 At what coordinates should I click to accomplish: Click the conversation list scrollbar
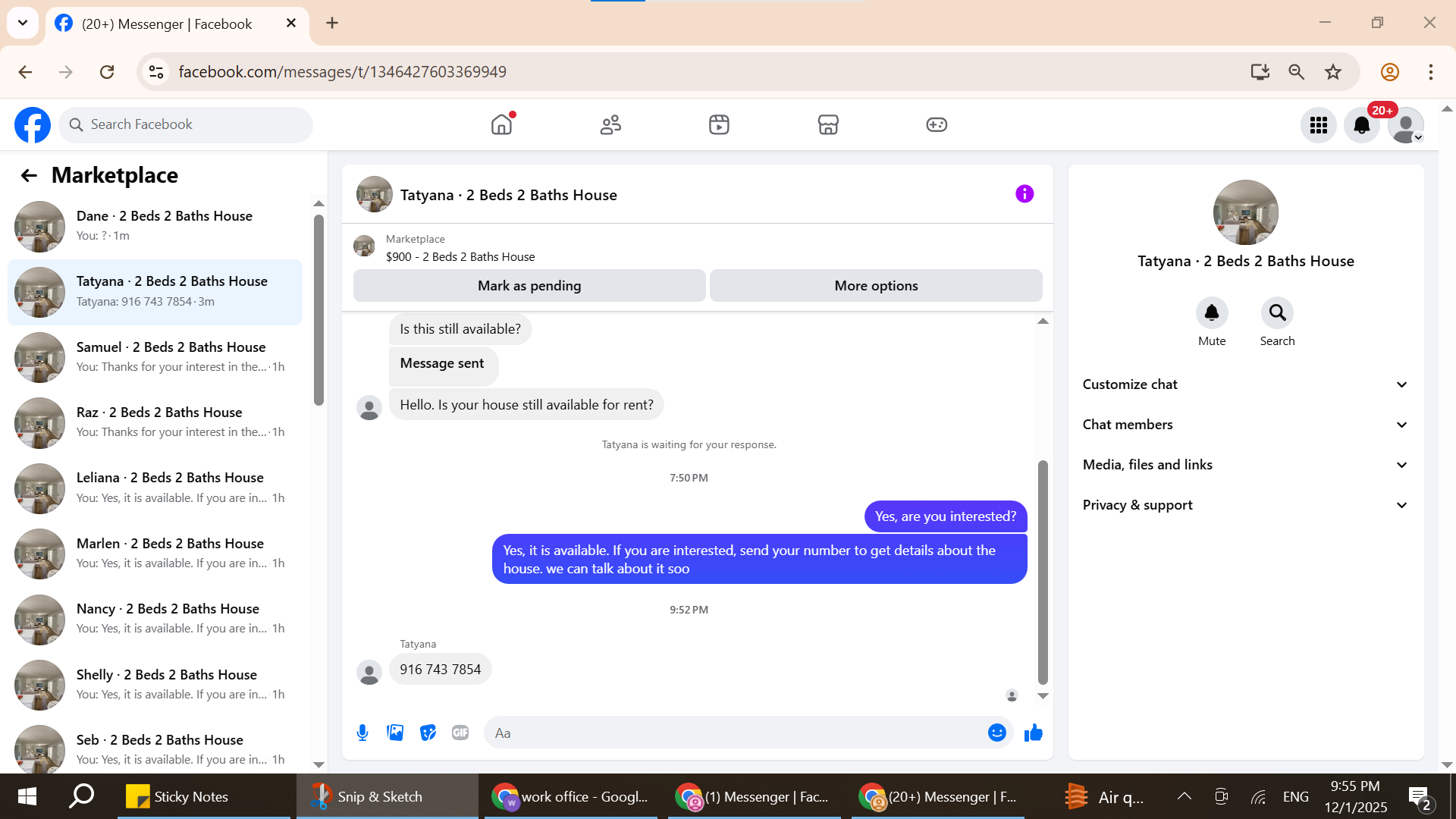coord(318,311)
